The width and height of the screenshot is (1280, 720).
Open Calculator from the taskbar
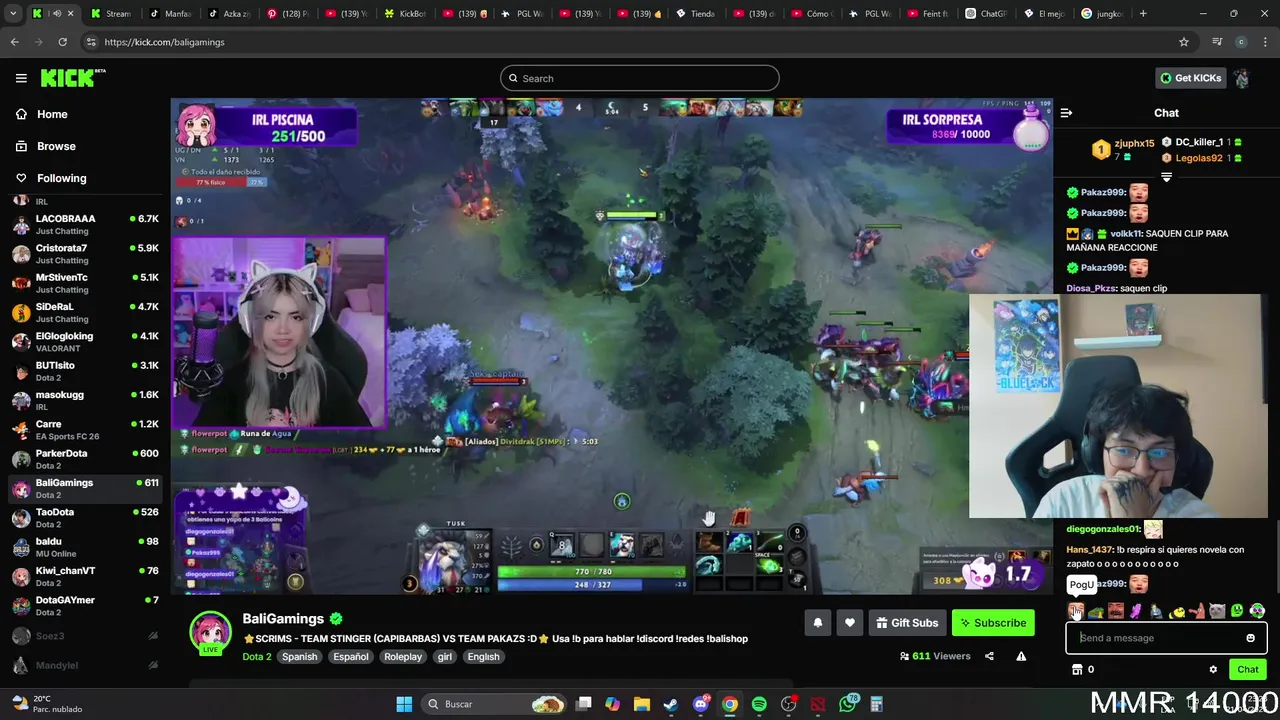click(x=877, y=704)
